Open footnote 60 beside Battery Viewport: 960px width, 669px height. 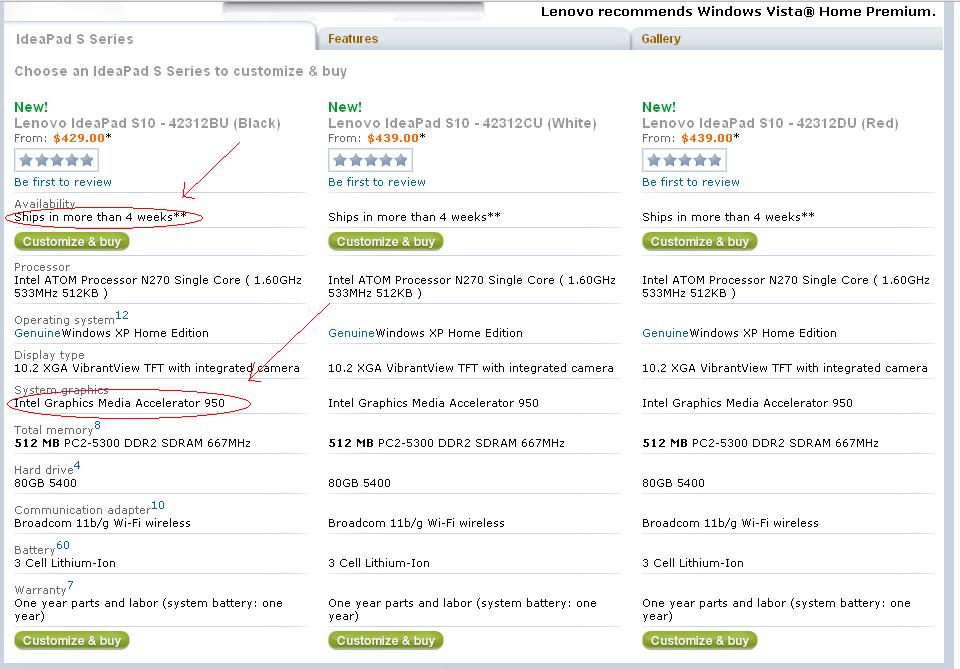(x=63, y=545)
